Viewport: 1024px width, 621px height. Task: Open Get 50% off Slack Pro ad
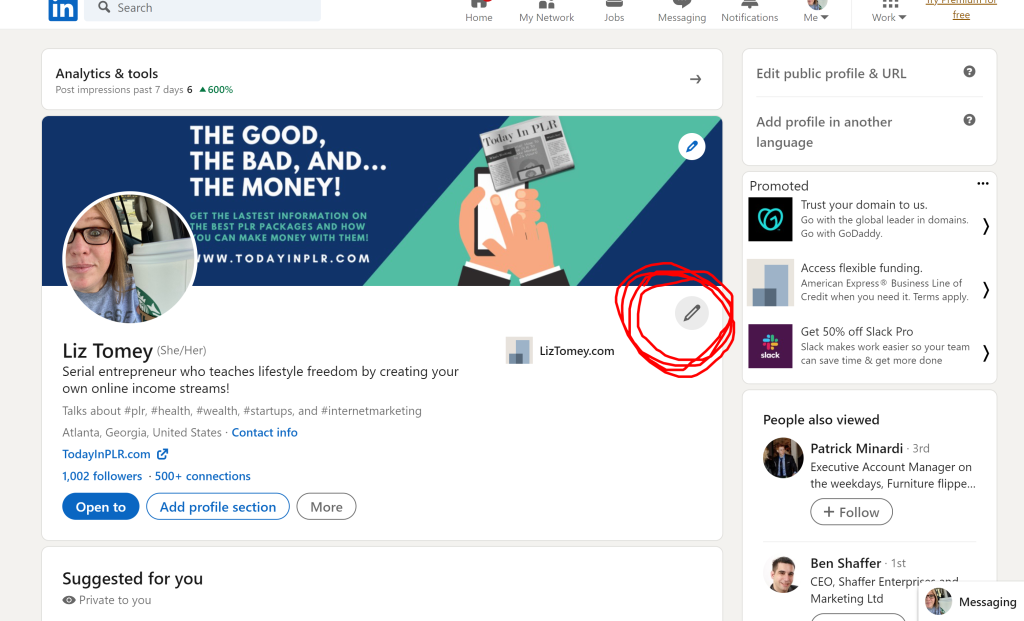coord(857,332)
